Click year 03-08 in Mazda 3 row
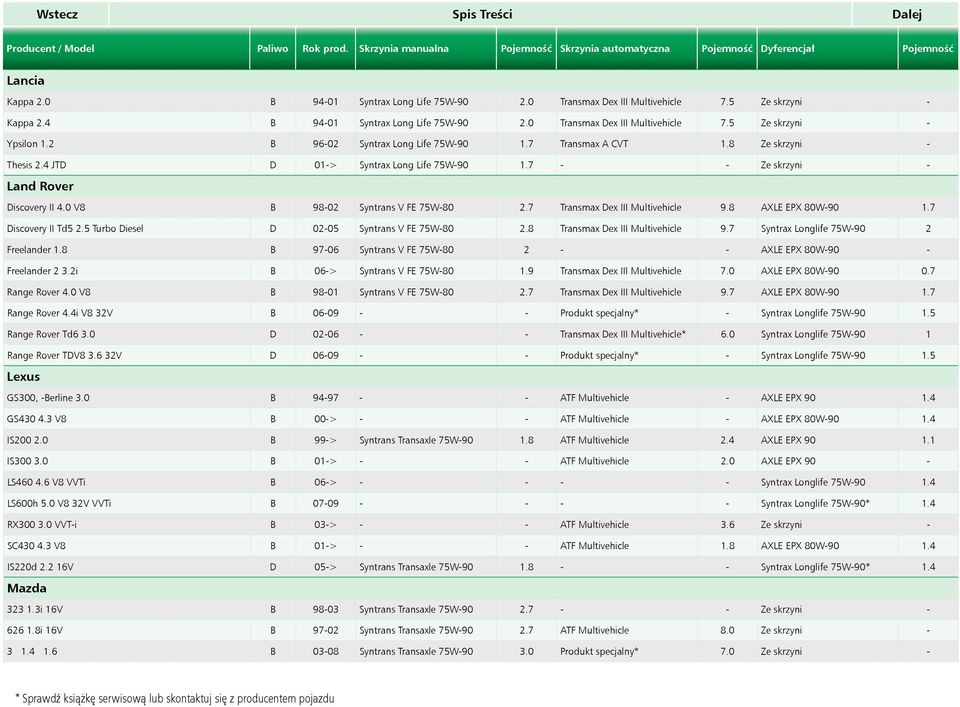 point(325,651)
